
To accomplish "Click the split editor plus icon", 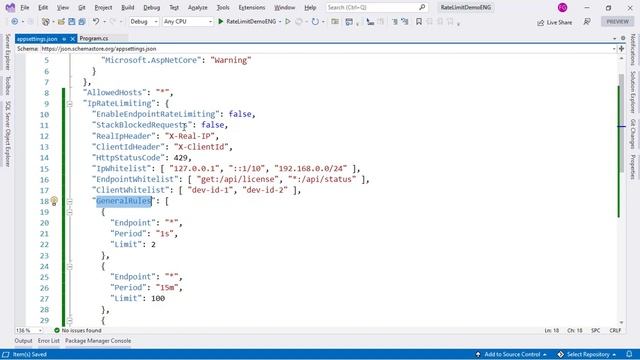I will (x=621, y=49).
